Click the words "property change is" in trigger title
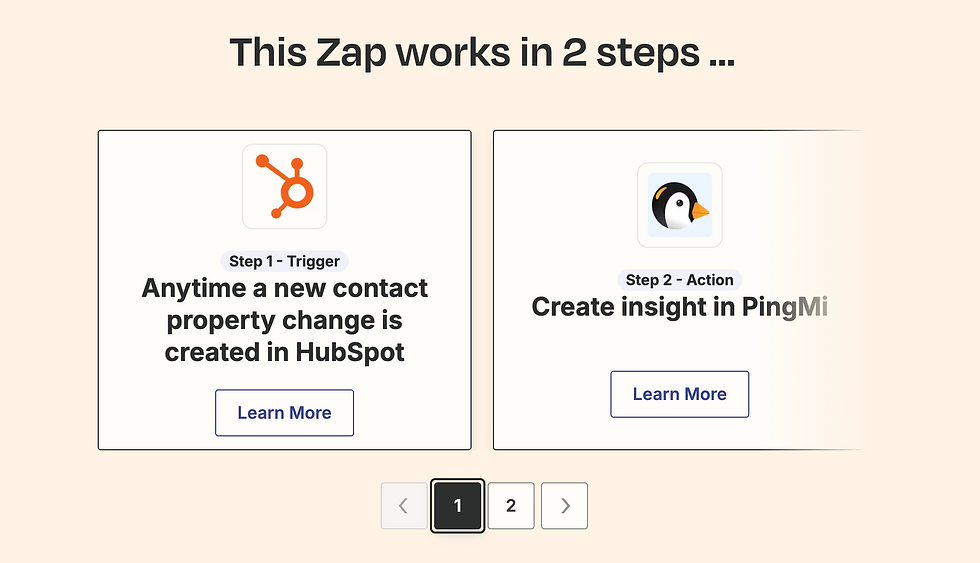 click(x=285, y=321)
